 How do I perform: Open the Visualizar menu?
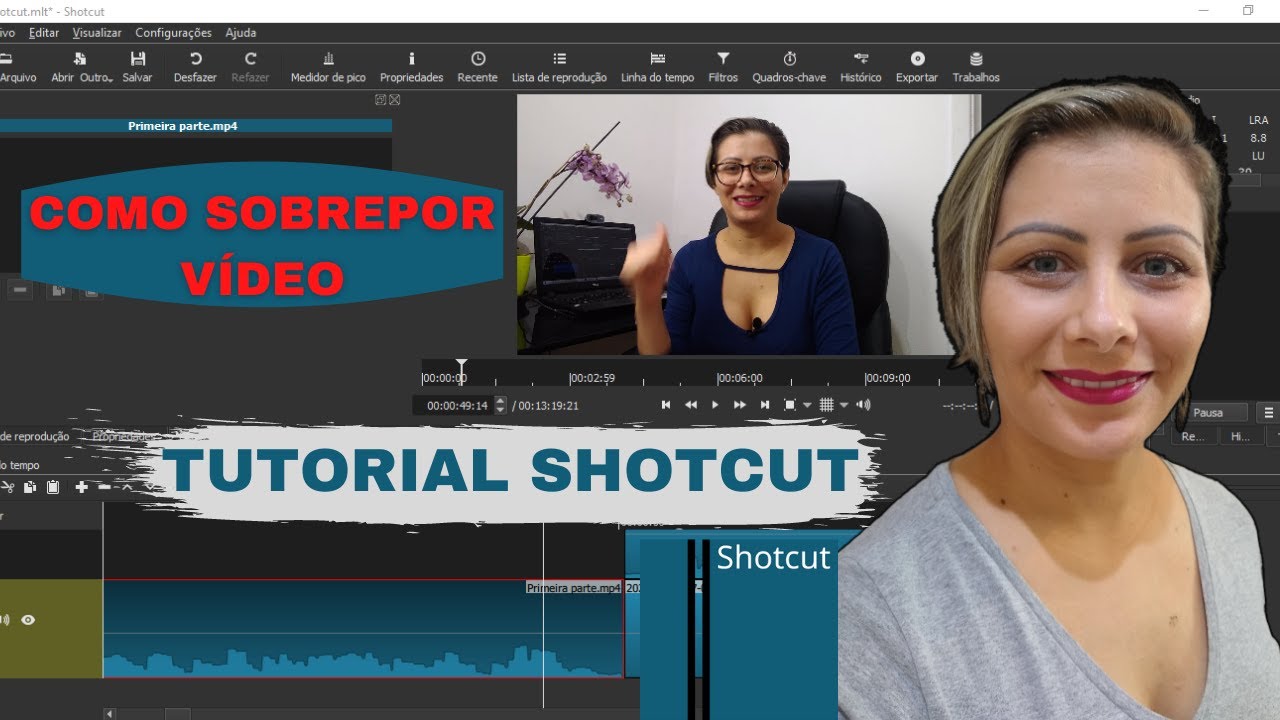point(97,33)
